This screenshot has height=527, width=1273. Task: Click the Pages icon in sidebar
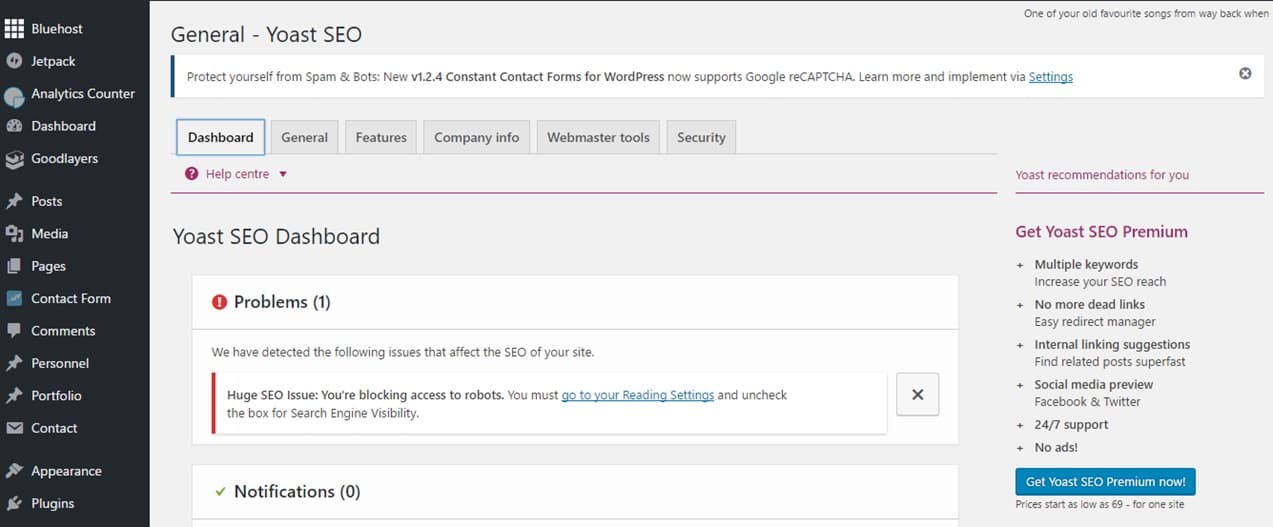(14, 266)
